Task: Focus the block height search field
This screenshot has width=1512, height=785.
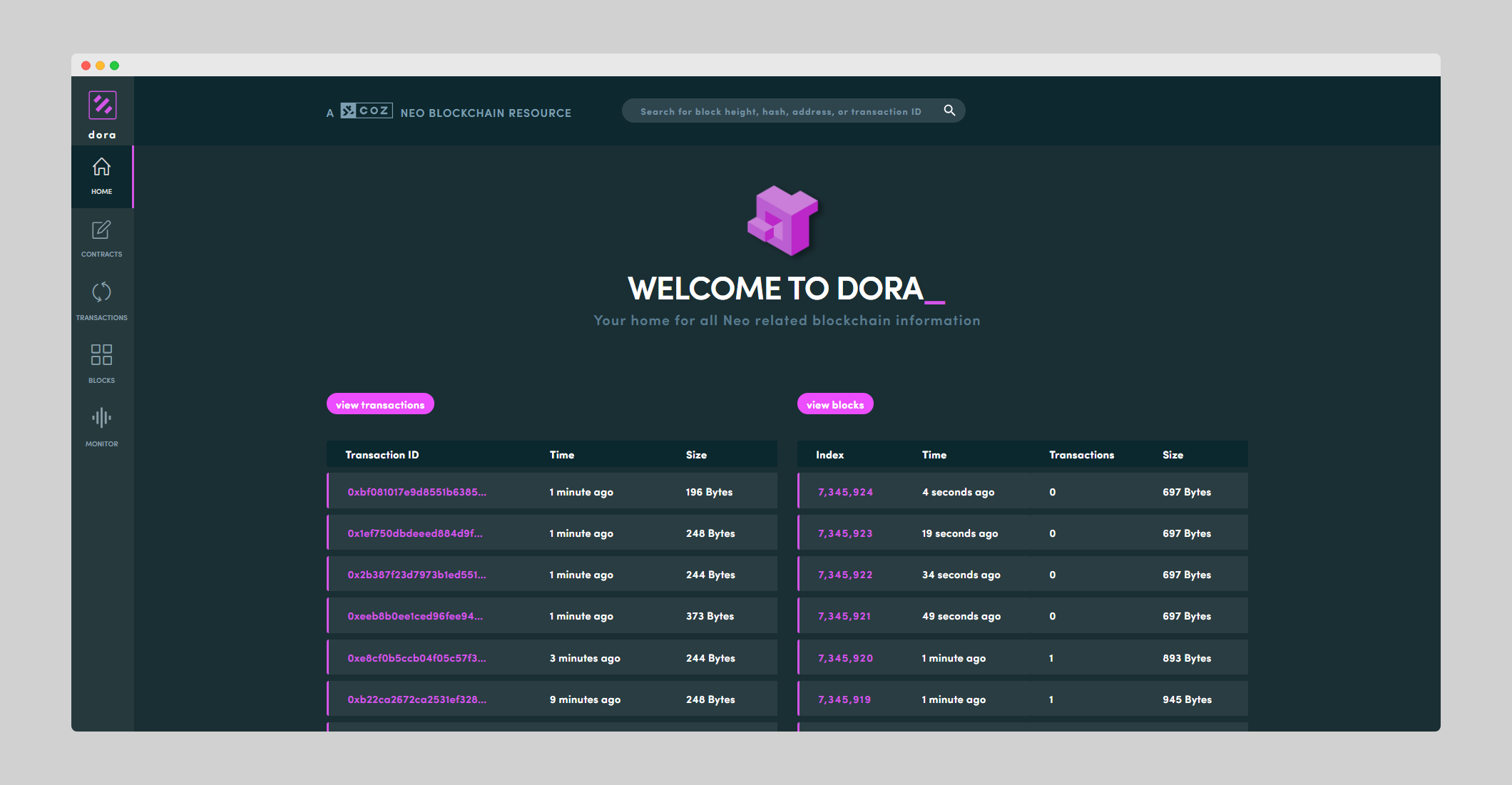Action: [x=780, y=111]
